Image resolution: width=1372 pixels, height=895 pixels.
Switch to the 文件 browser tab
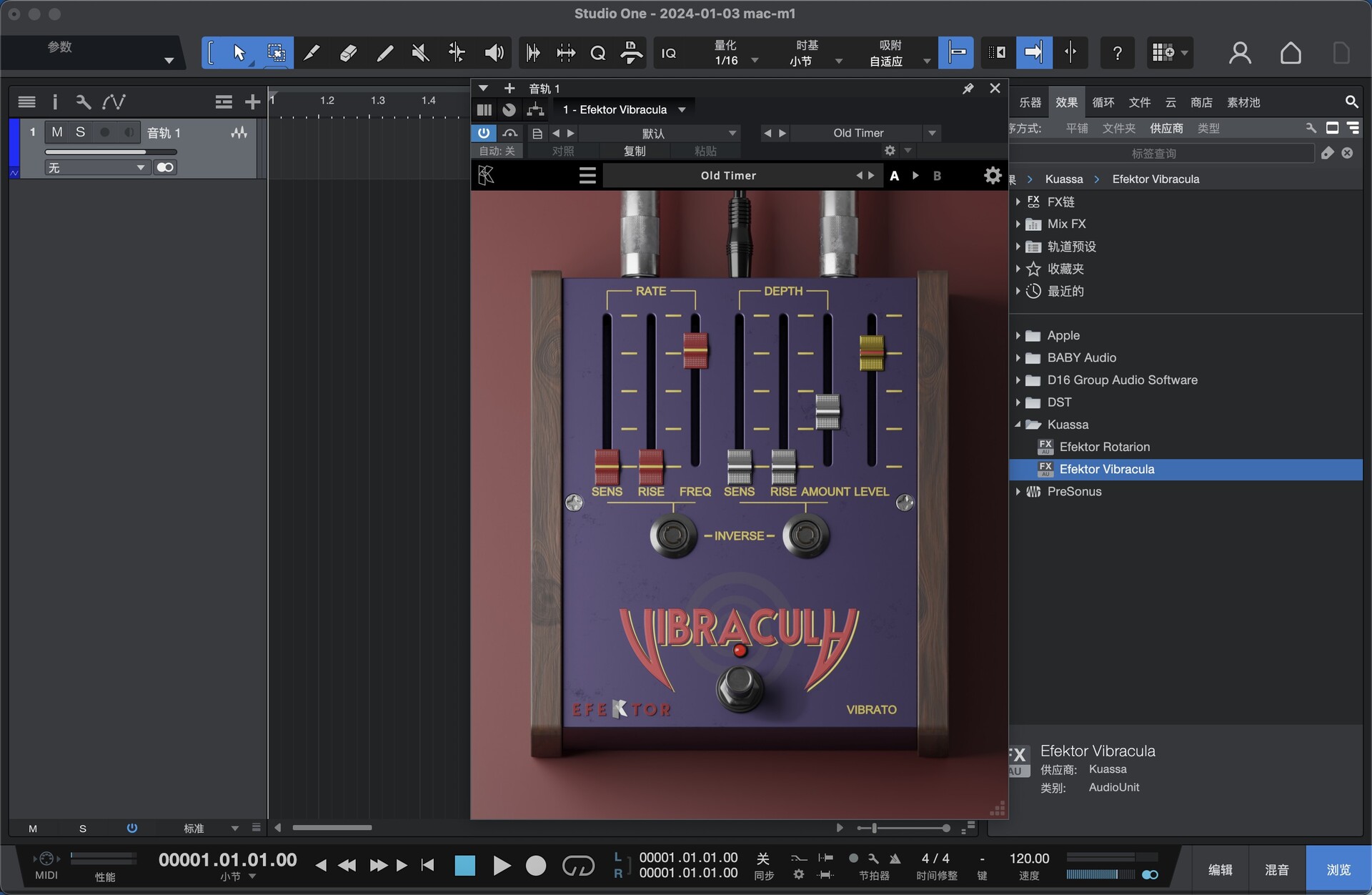click(1139, 103)
